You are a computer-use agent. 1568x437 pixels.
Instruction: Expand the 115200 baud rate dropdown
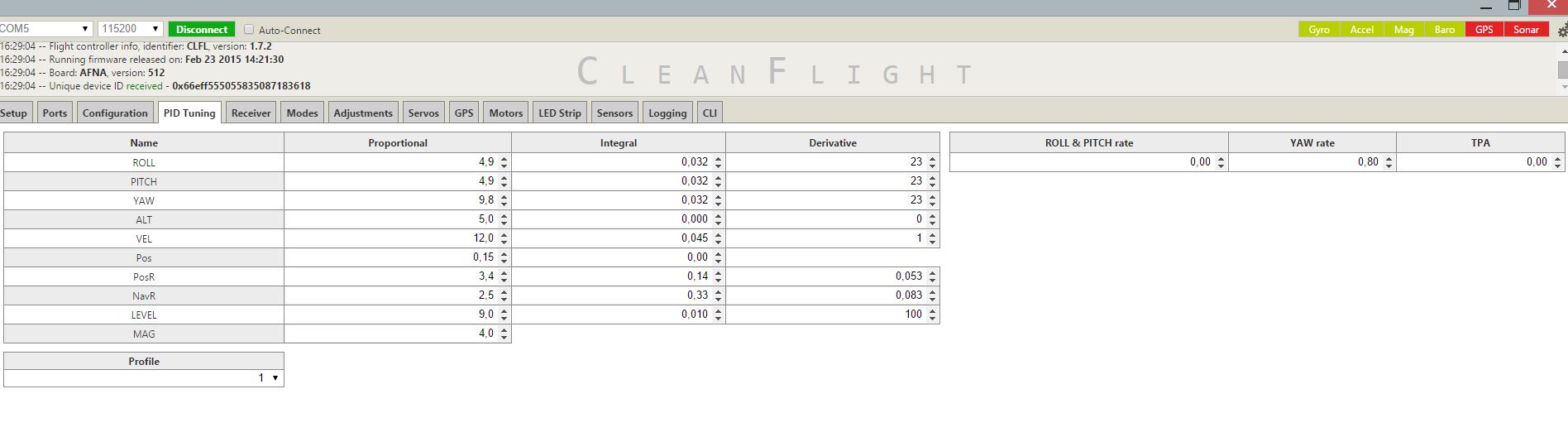(129, 29)
